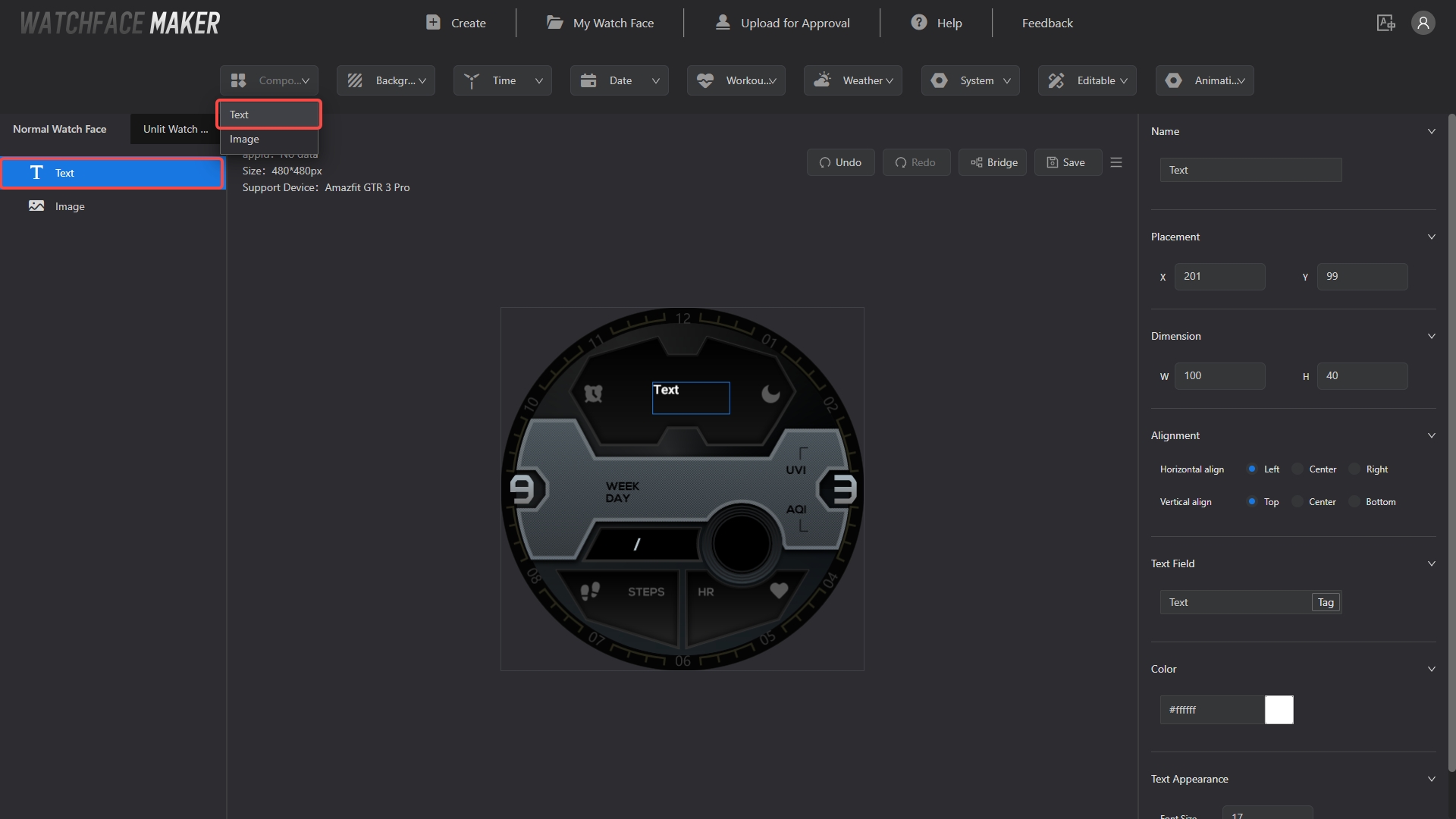Click the T icon of Text layer
Image resolution: width=1456 pixels, height=819 pixels.
(x=36, y=173)
